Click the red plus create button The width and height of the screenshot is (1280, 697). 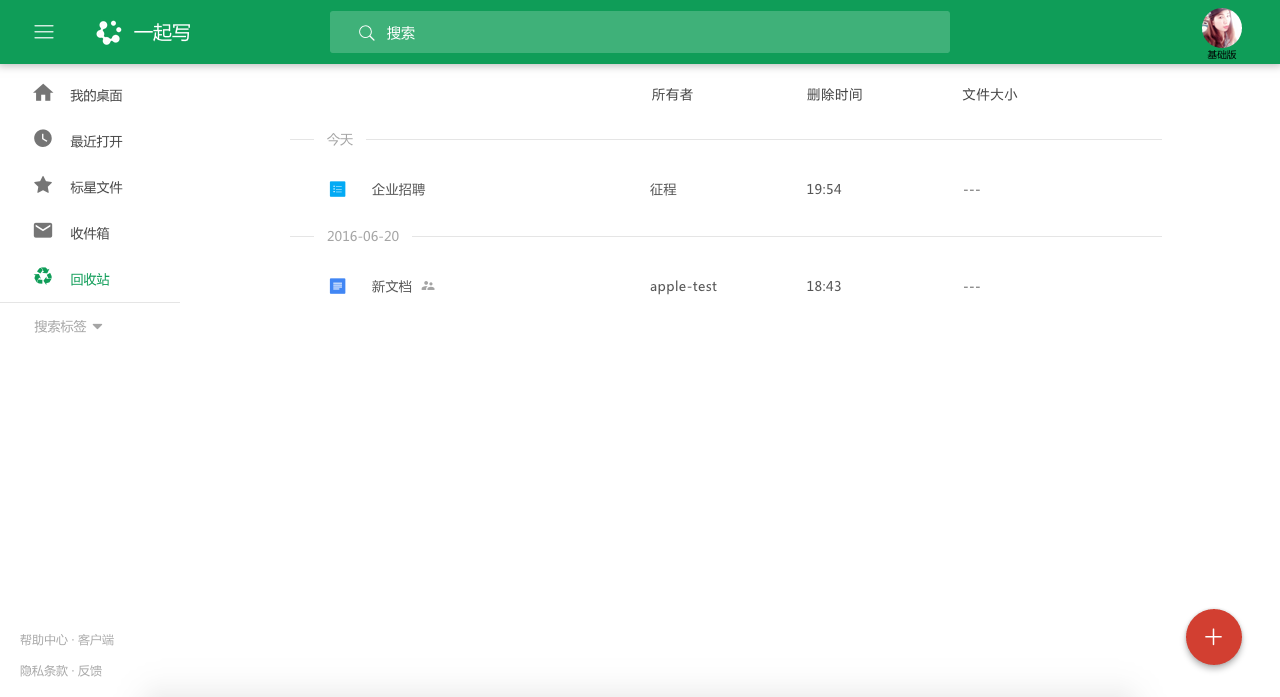tap(1214, 637)
